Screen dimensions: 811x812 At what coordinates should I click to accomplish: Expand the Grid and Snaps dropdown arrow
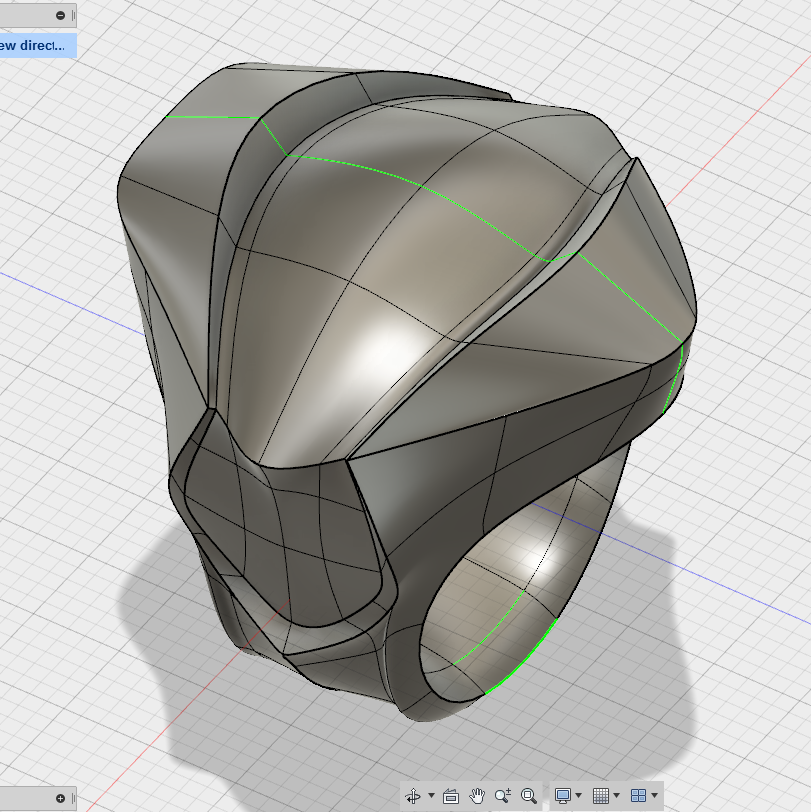(x=616, y=795)
